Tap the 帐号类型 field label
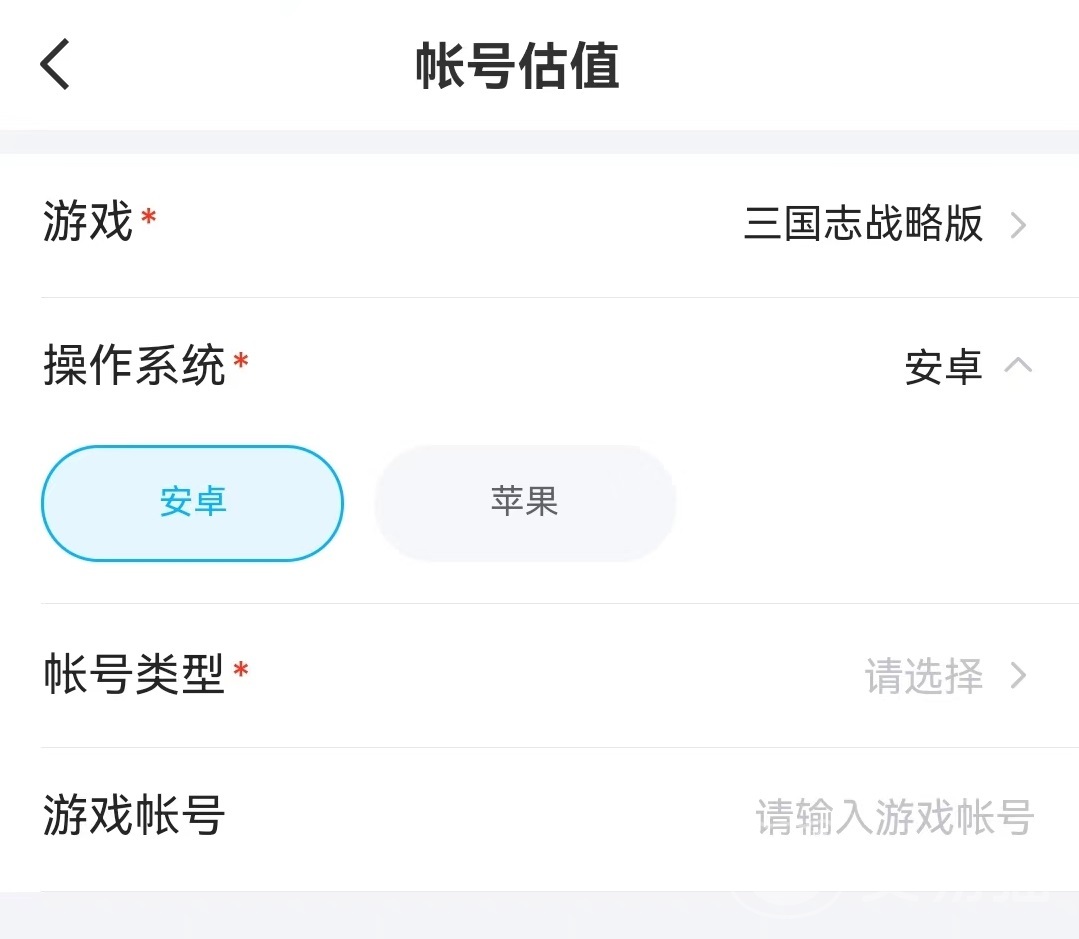The image size is (1079, 939). (x=134, y=675)
